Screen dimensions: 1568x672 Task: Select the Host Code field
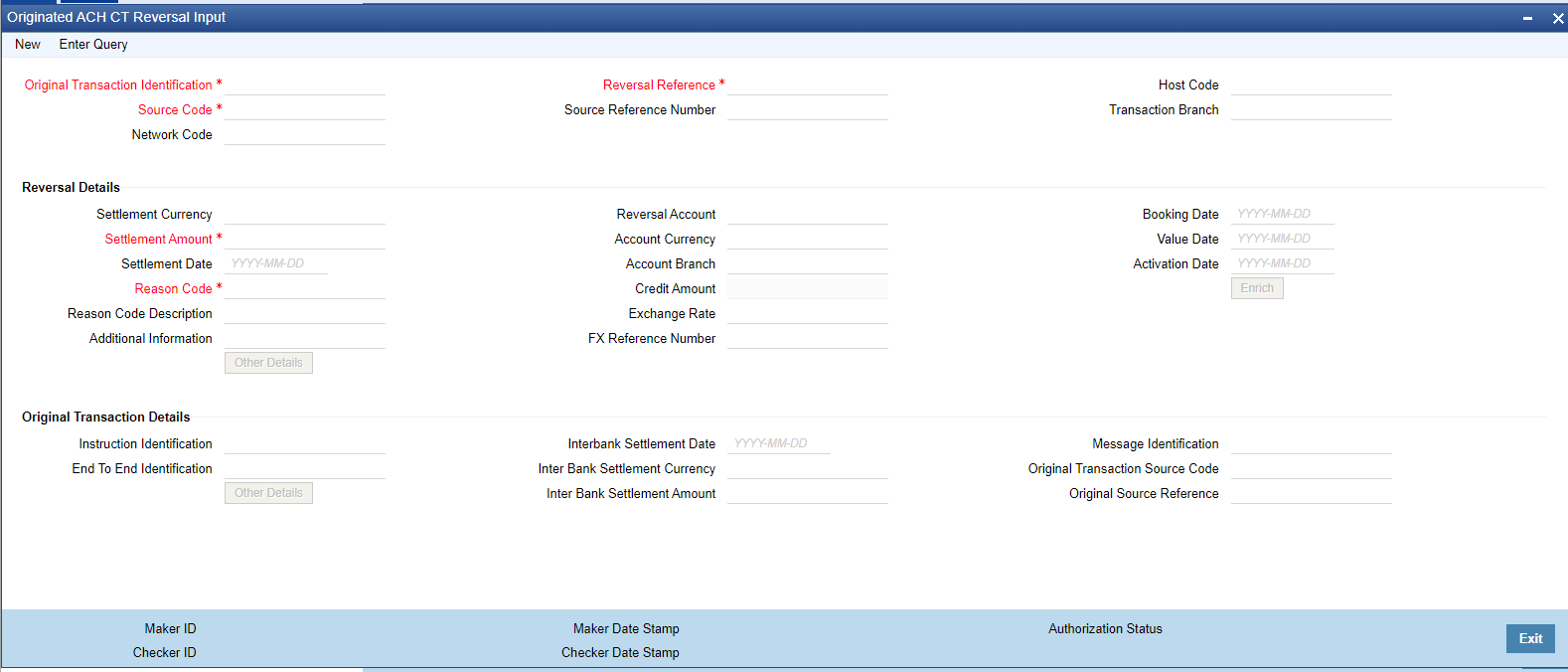click(1312, 84)
